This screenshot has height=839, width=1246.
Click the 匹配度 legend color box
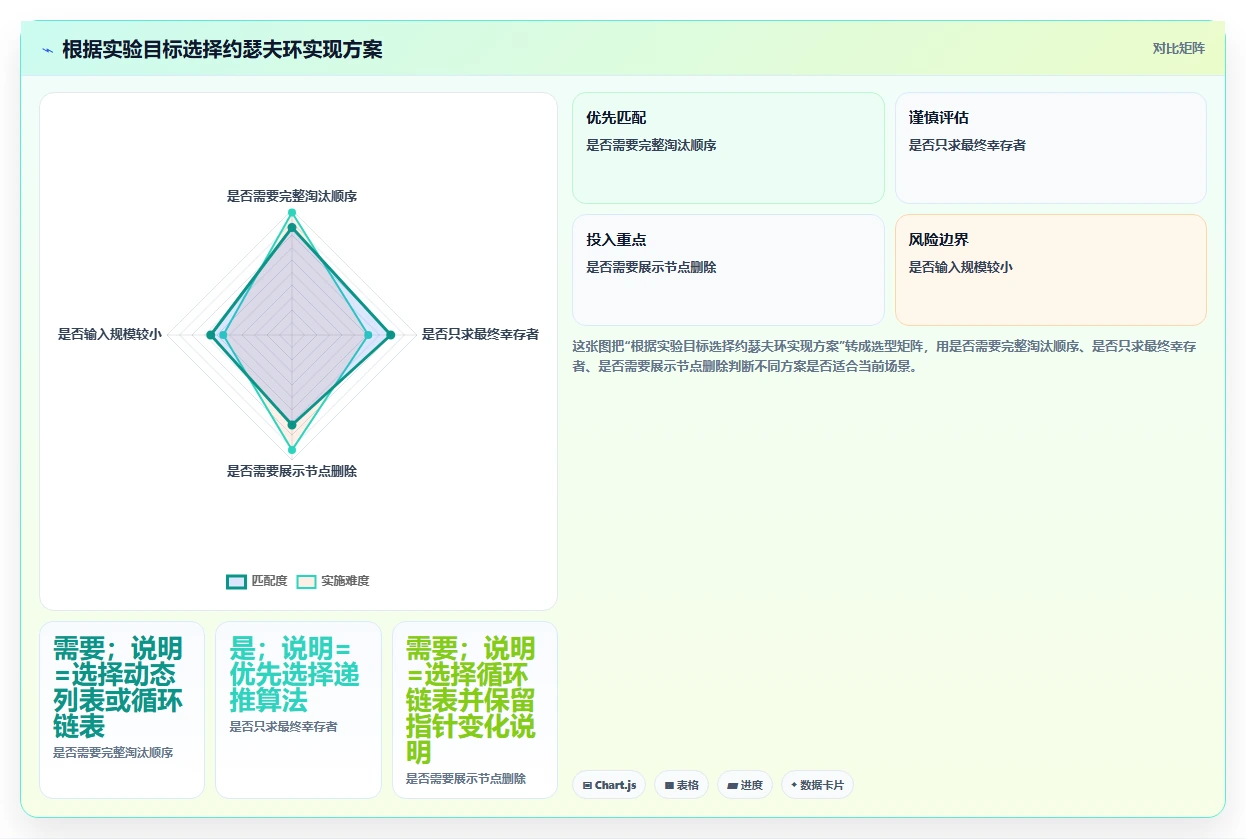[x=236, y=581]
